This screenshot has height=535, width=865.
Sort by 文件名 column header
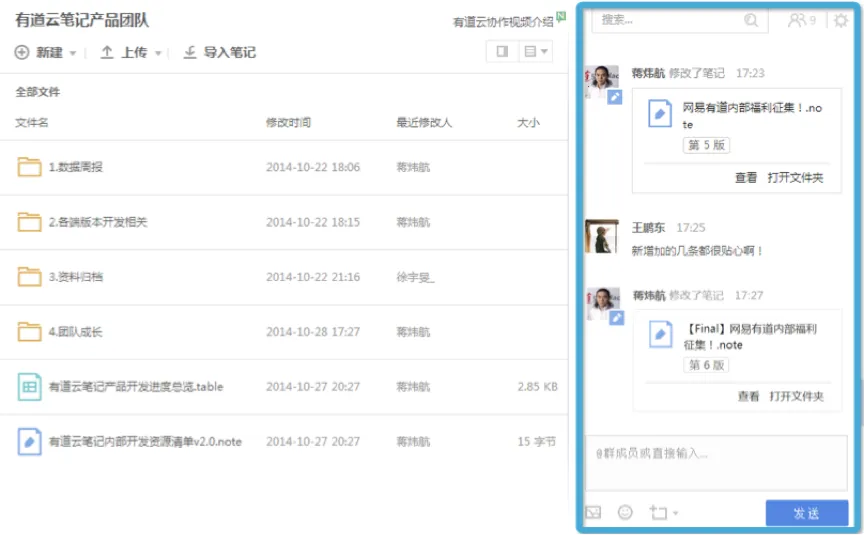pos(32,122)
